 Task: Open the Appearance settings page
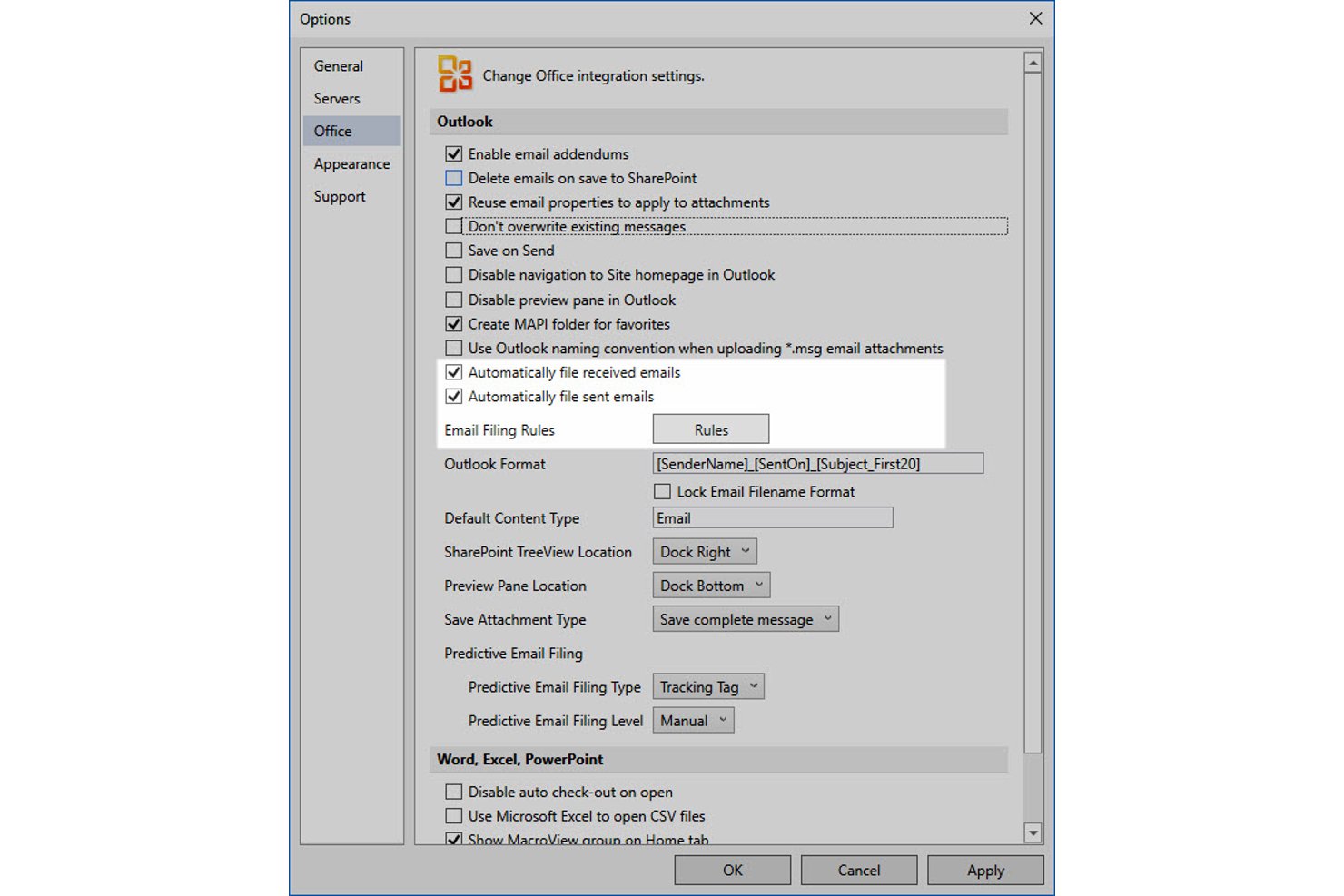pos(351,164)
